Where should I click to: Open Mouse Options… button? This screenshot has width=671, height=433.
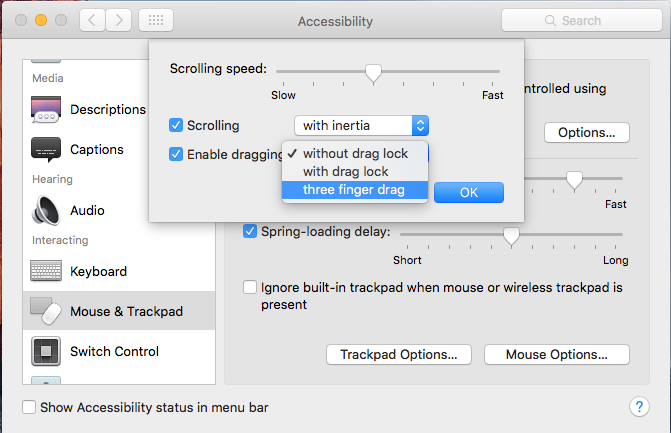(557, 354)
